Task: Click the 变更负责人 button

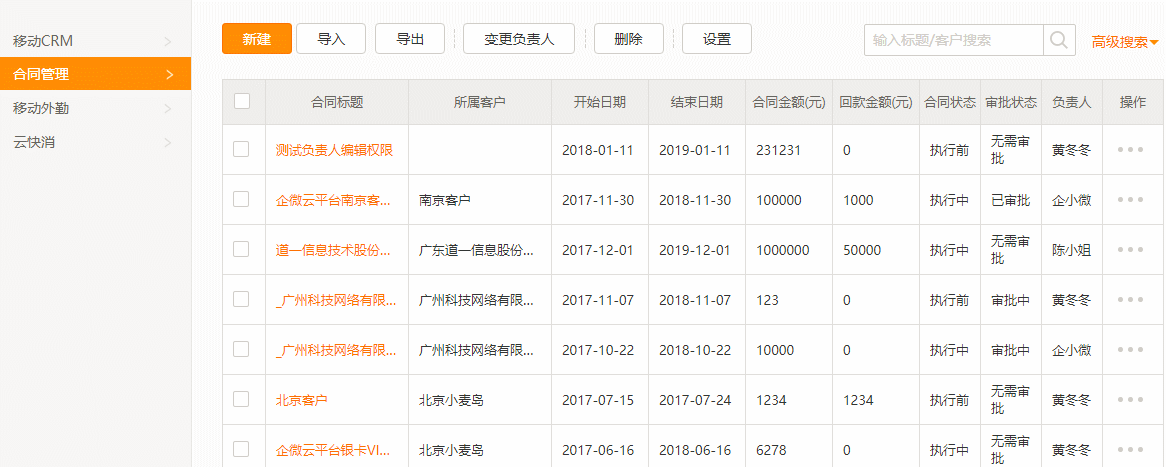Action: coord(519,39)
